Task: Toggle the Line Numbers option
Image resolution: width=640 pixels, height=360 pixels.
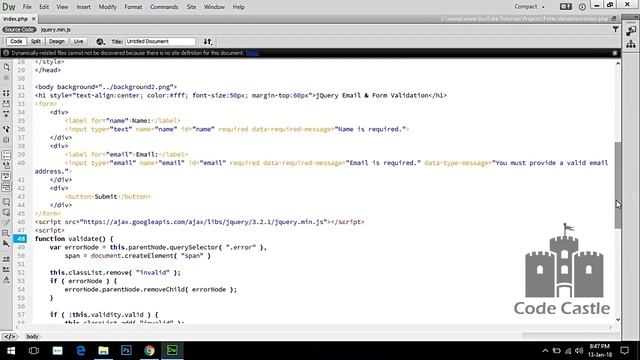Action: click(6, 155)
